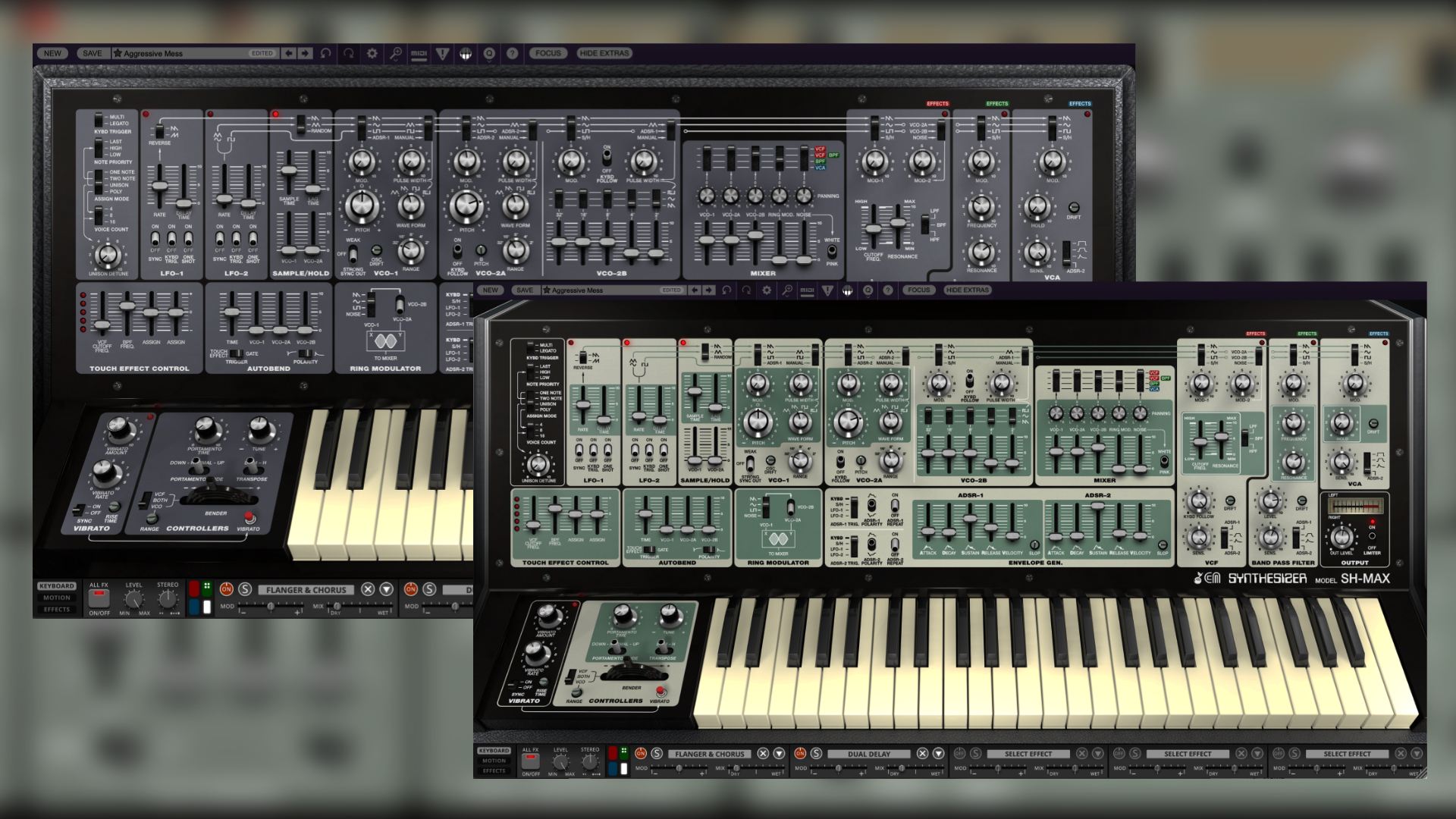
Task: Toggle Dual Delay effect ON button
Action: coord(800,754)
